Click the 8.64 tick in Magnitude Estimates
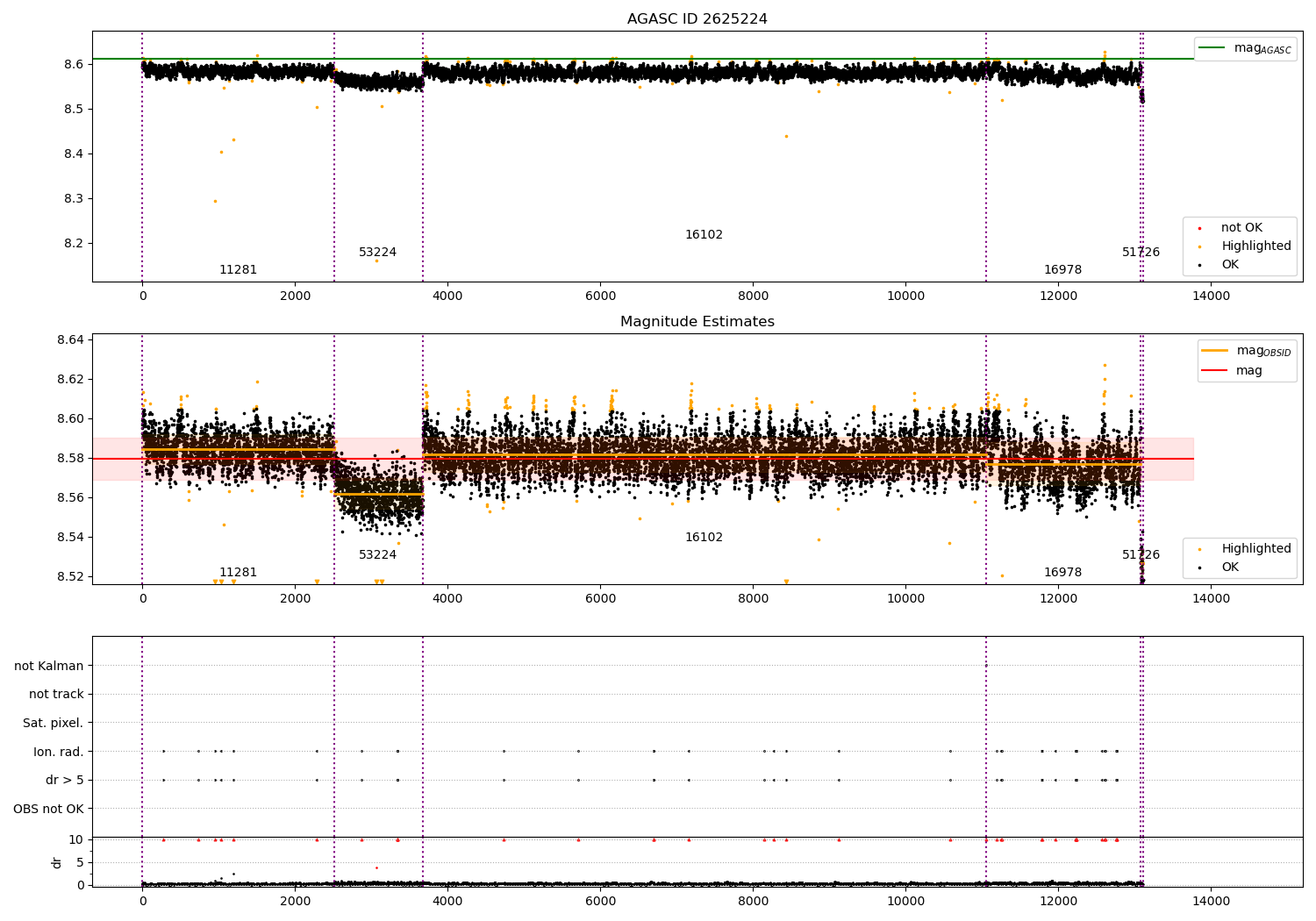Viewport: 1316px width, 921px height. pos(71,340)
